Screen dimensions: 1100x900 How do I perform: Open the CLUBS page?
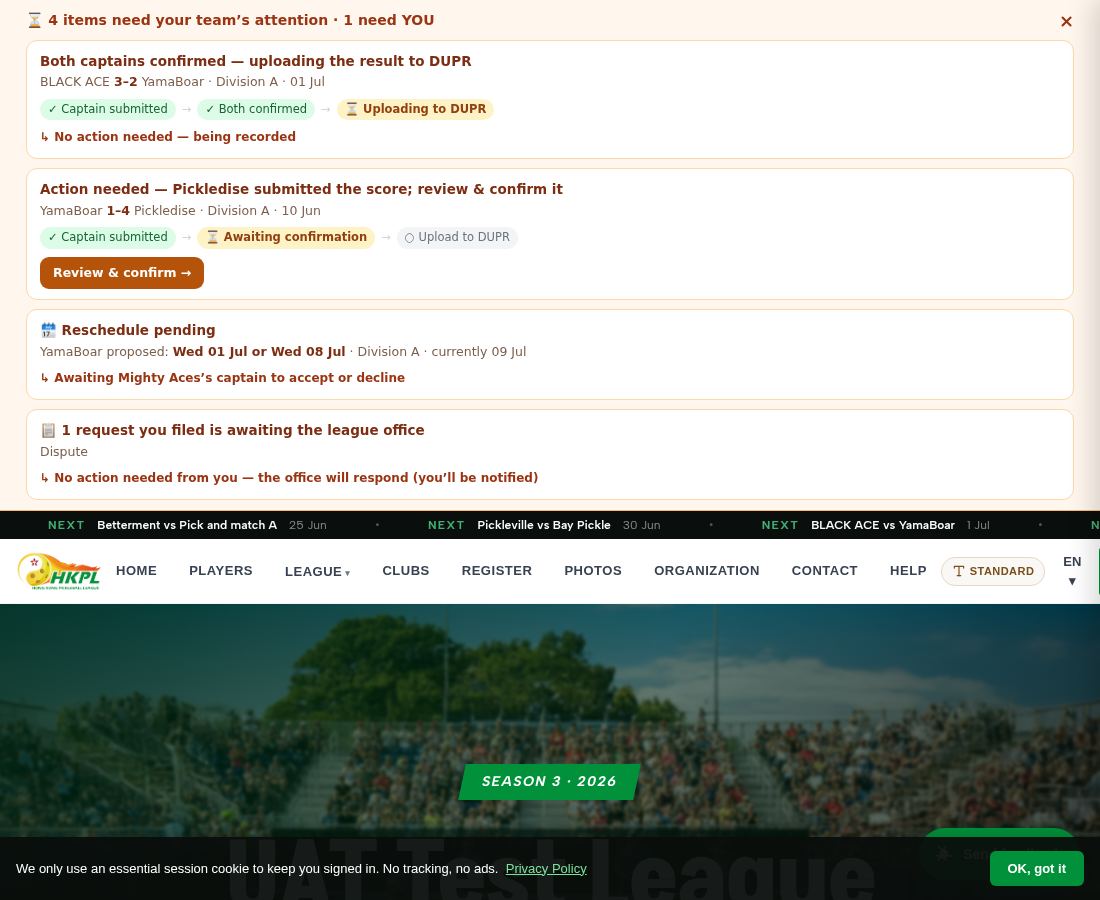(405, 571)
